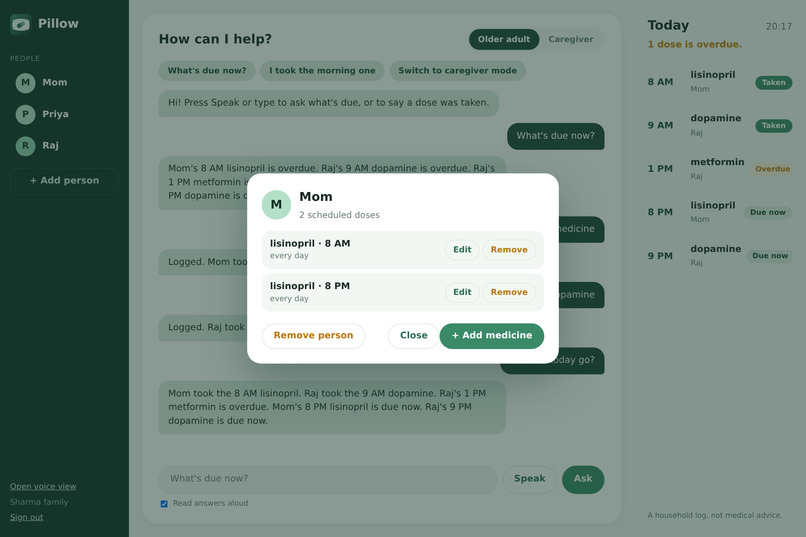Click "lisinopril · 8 AM" dose title

(x=310, y=244)
